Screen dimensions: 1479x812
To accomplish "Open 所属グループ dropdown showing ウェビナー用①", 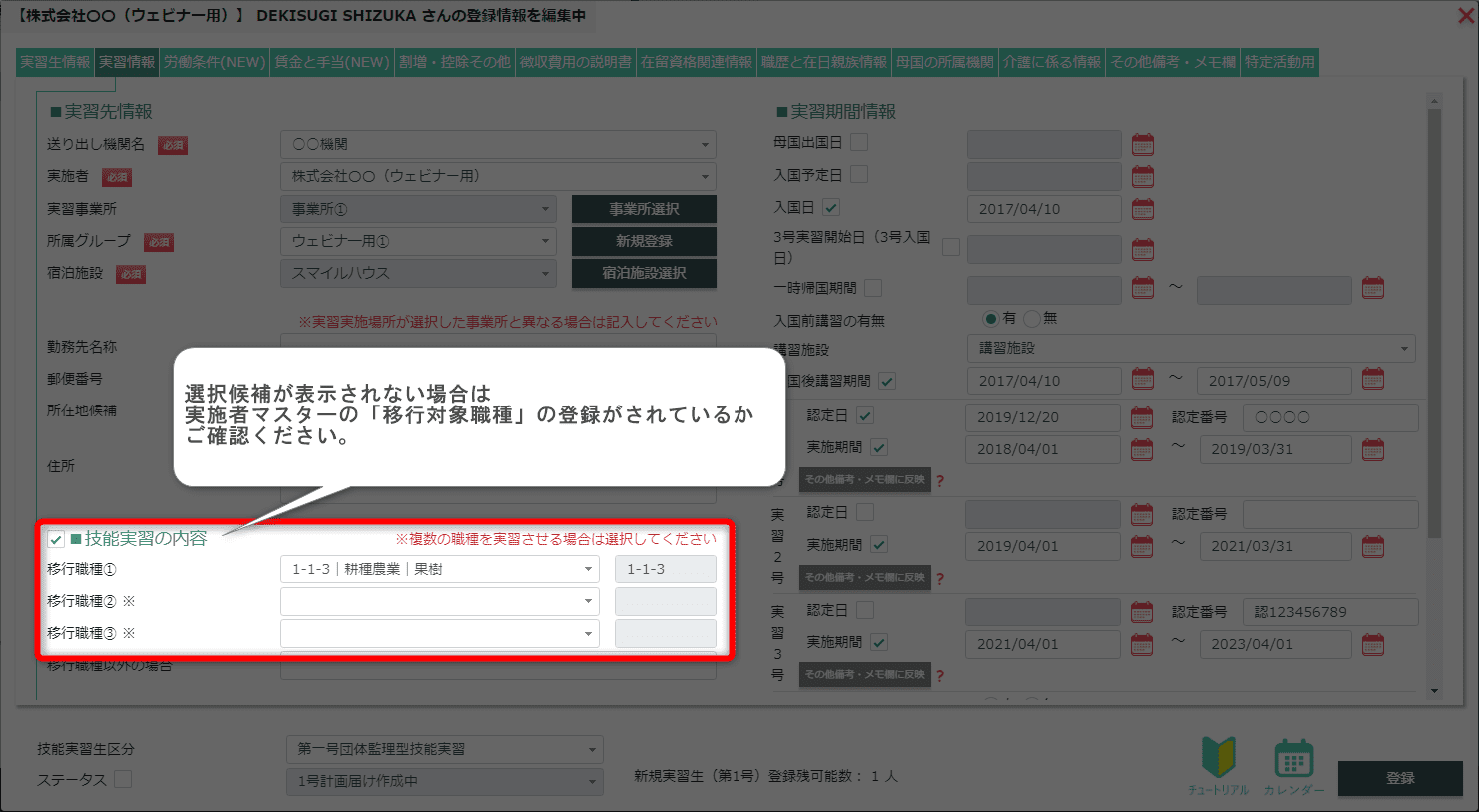I will pos(418,241).
